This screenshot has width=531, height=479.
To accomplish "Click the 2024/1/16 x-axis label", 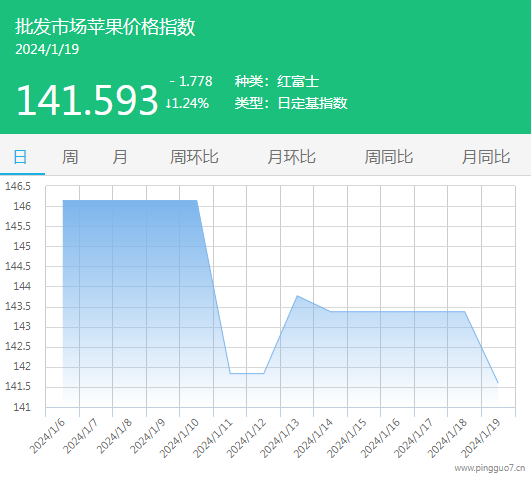I will coord(380,438).
